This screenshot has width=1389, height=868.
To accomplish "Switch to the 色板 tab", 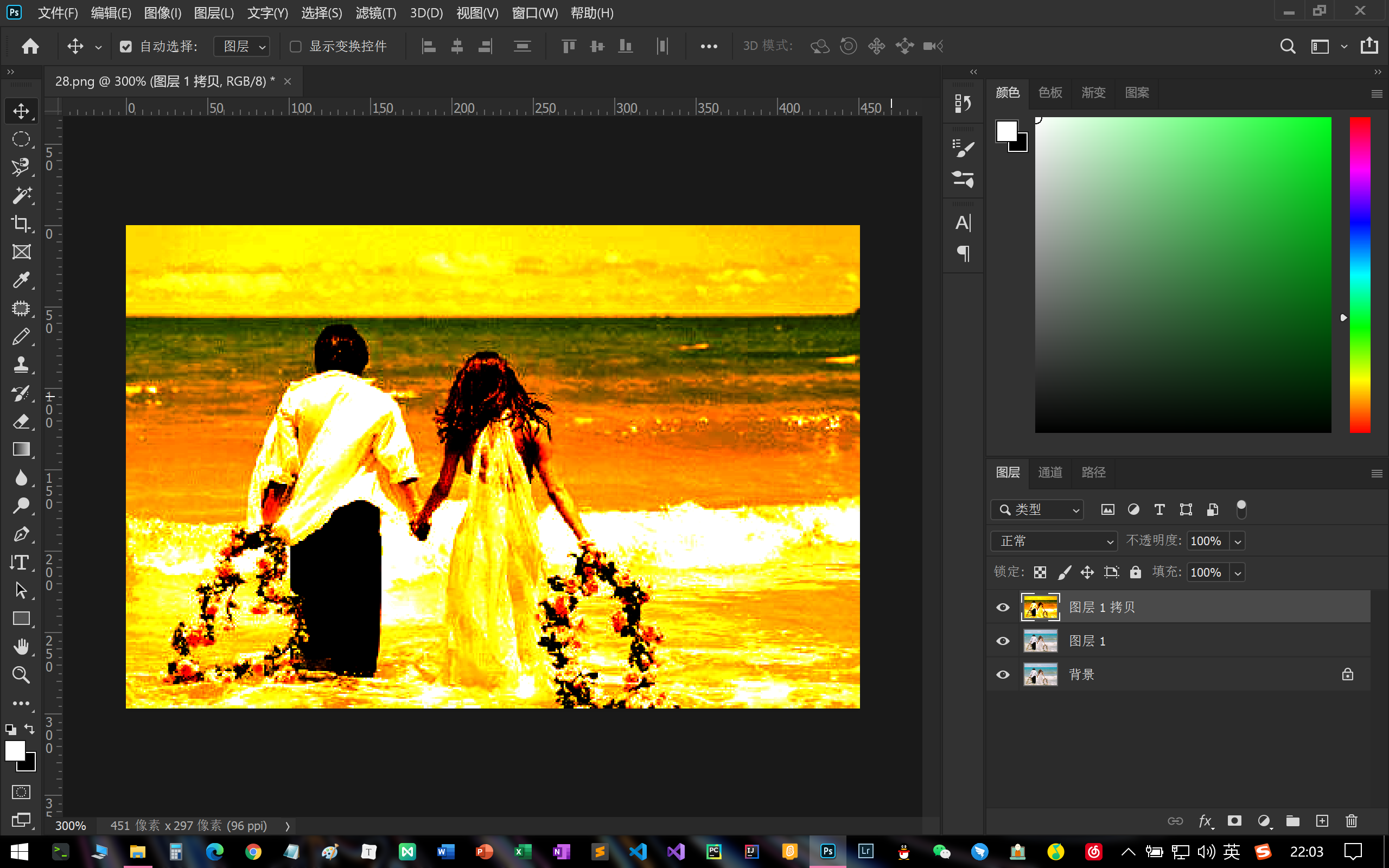I will pyautogui.click(x=1050, y=92).
